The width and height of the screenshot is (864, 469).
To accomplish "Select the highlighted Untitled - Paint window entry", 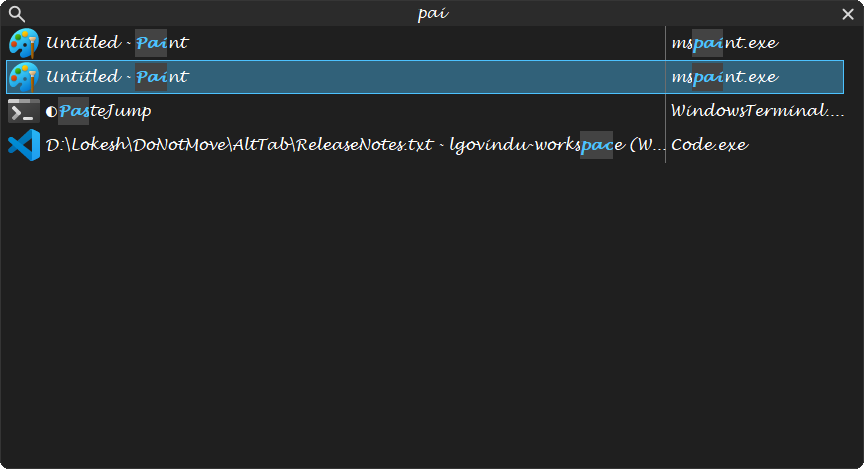I will 425,77.
